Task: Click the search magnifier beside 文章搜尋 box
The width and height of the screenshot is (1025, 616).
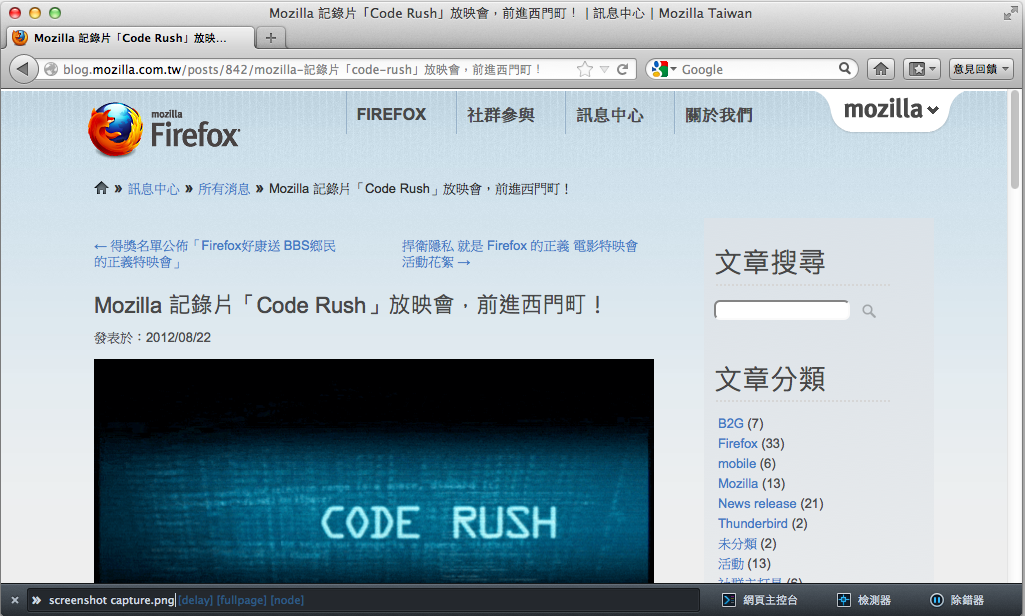Action: 868,311
